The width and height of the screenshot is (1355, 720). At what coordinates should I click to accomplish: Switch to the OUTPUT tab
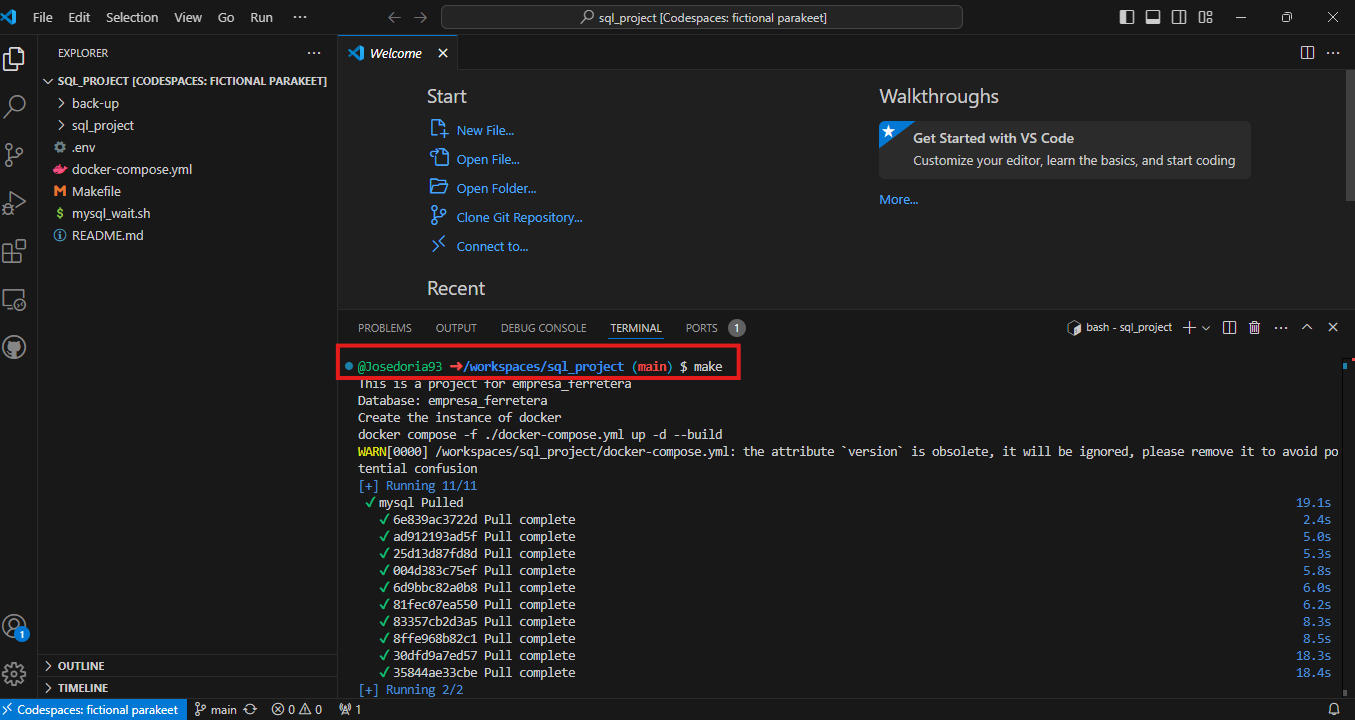[456, 328]
